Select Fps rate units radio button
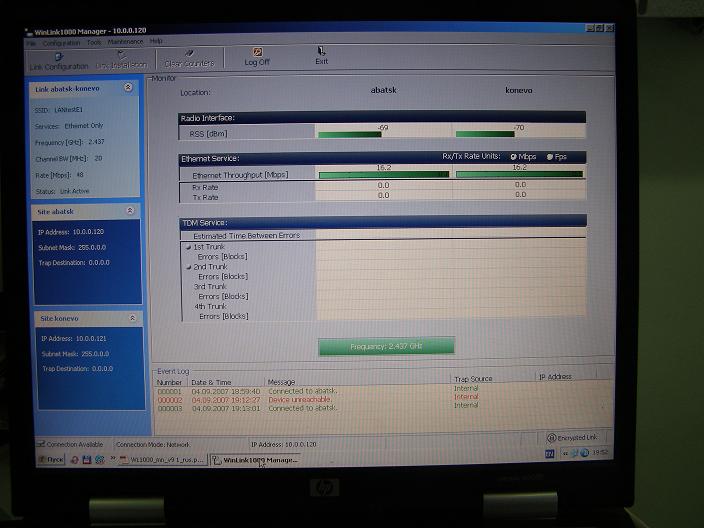Viewport: 704px width, 528px height. click(550, 157)
